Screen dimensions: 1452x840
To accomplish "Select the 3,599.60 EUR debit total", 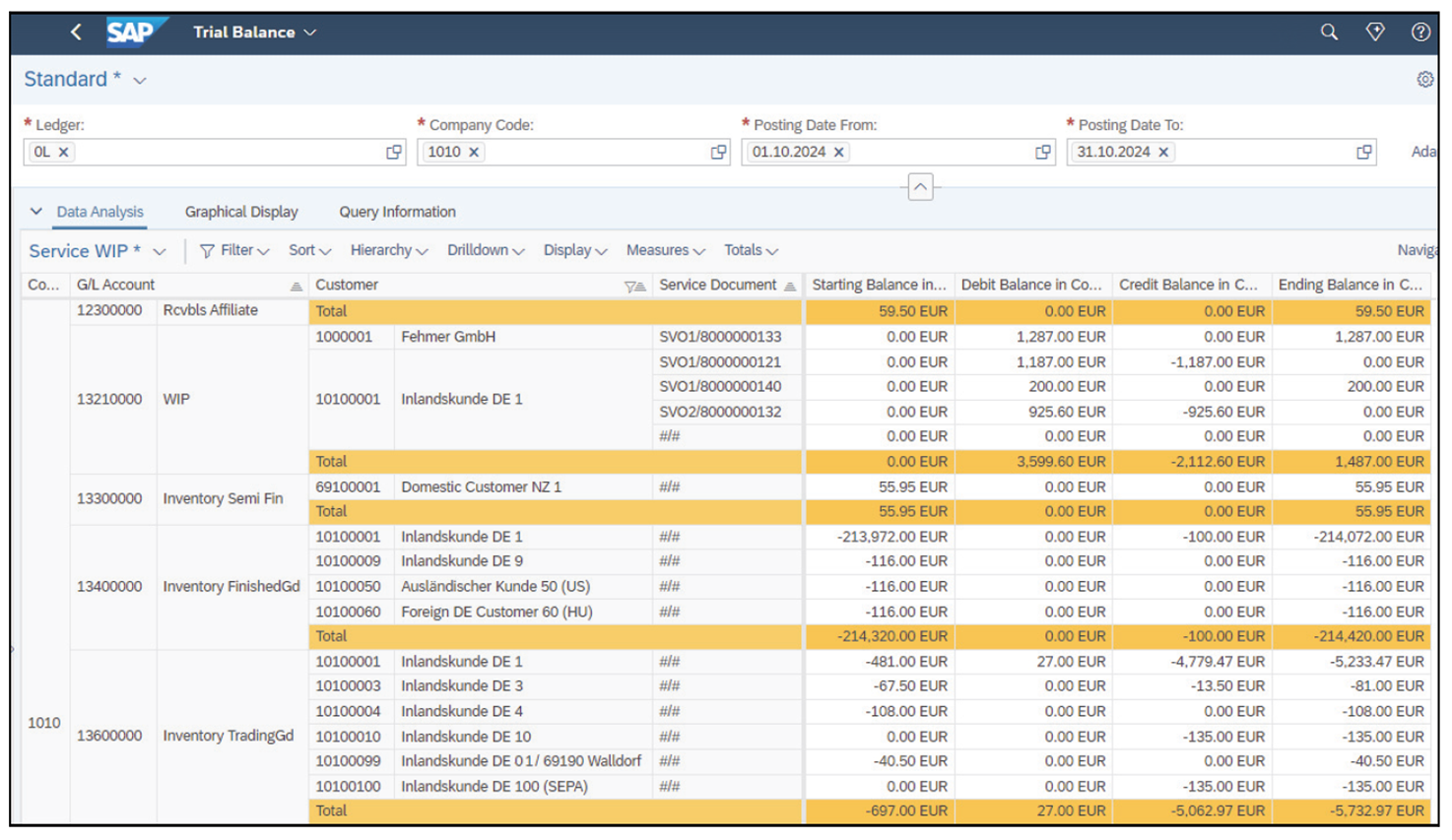I will tap(1033, 462).
